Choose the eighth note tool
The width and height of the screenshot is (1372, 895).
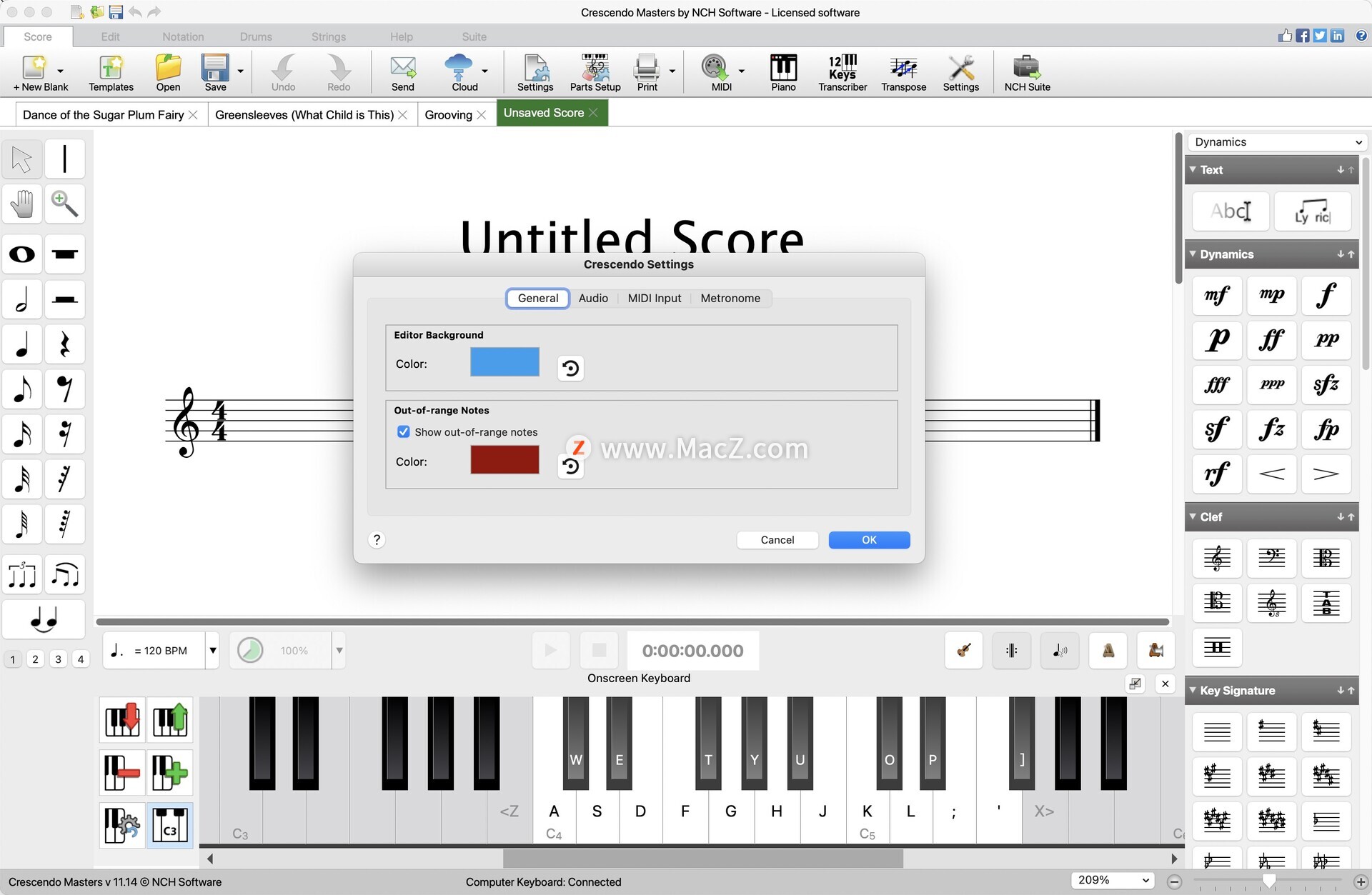[x=21, y=389]
